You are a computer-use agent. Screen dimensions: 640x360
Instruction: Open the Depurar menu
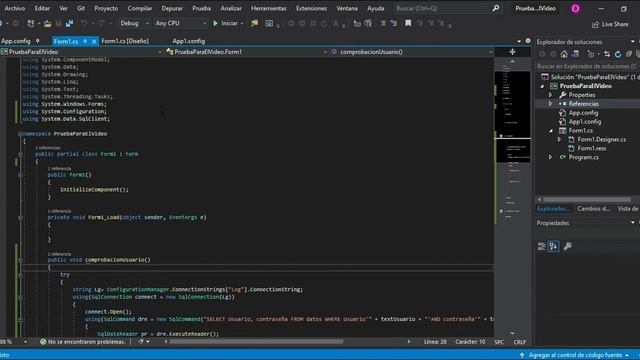click(172, 8)
